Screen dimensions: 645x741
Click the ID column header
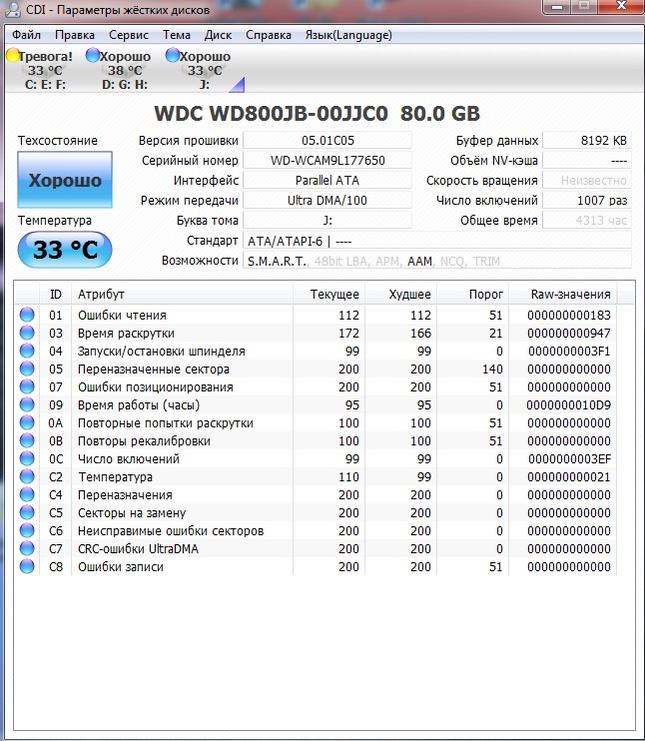point(55,294)
